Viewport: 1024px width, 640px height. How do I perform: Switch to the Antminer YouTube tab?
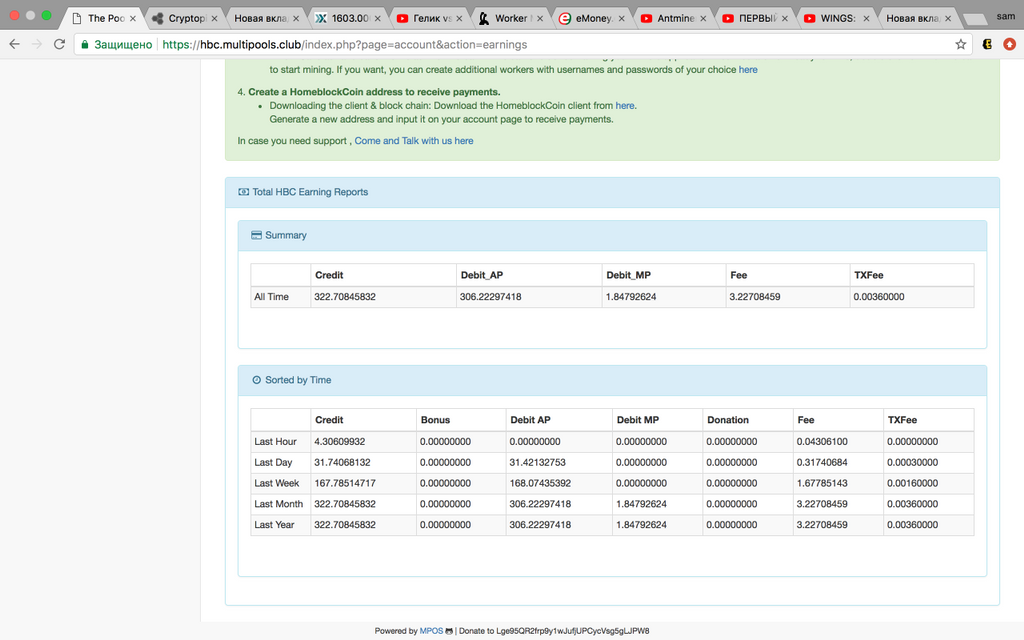click(x=670, y=18)
